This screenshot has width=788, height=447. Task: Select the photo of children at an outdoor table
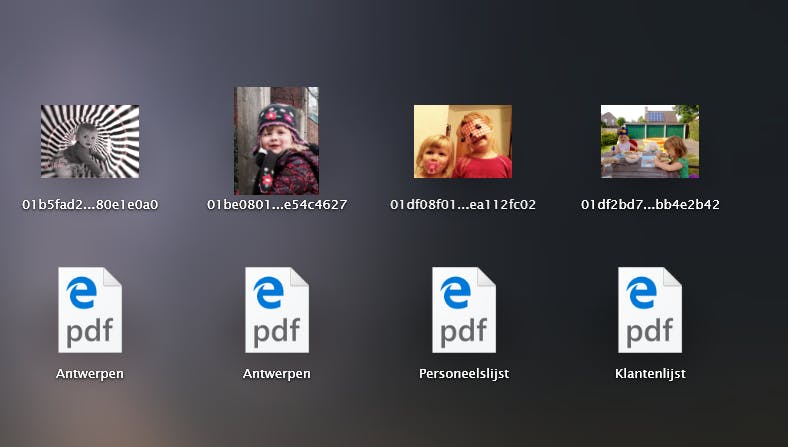(x=650, y=141)
